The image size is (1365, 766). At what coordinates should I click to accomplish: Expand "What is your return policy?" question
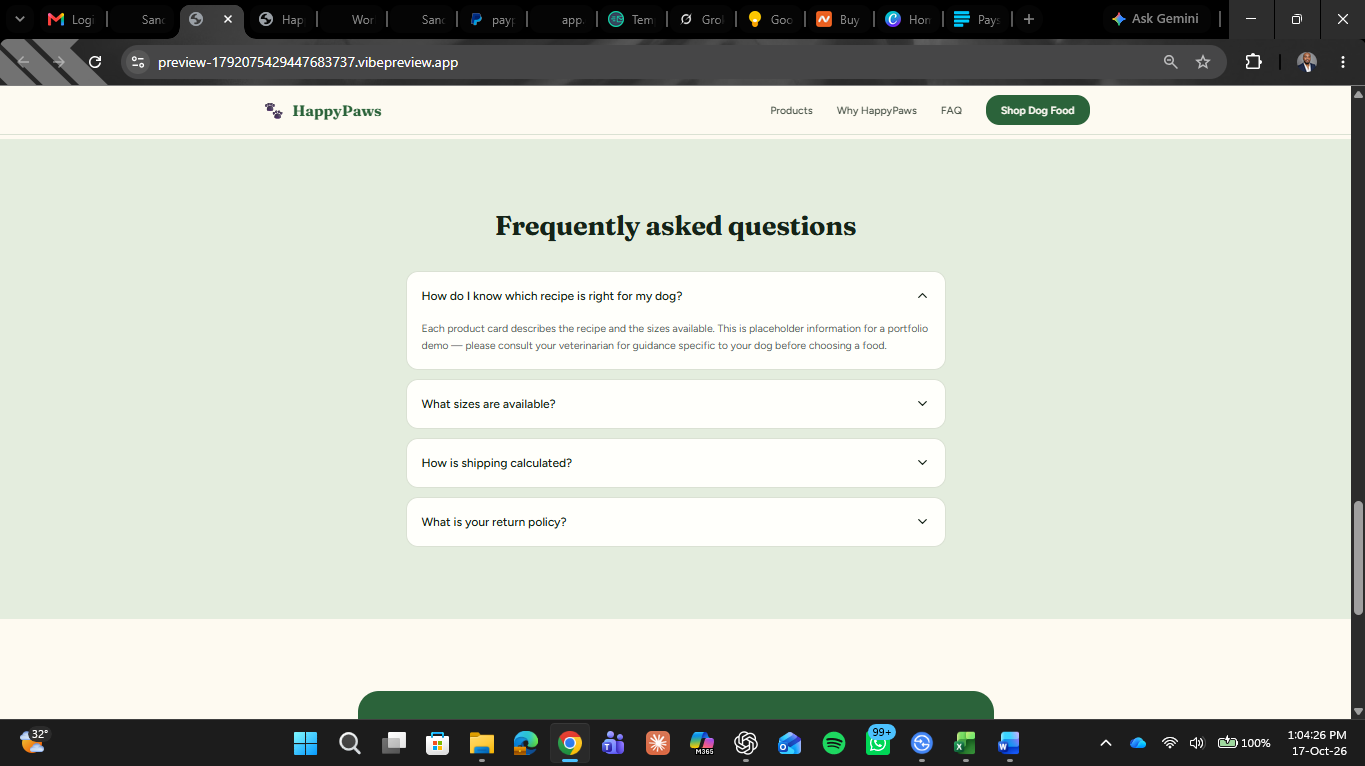[676, 522]
